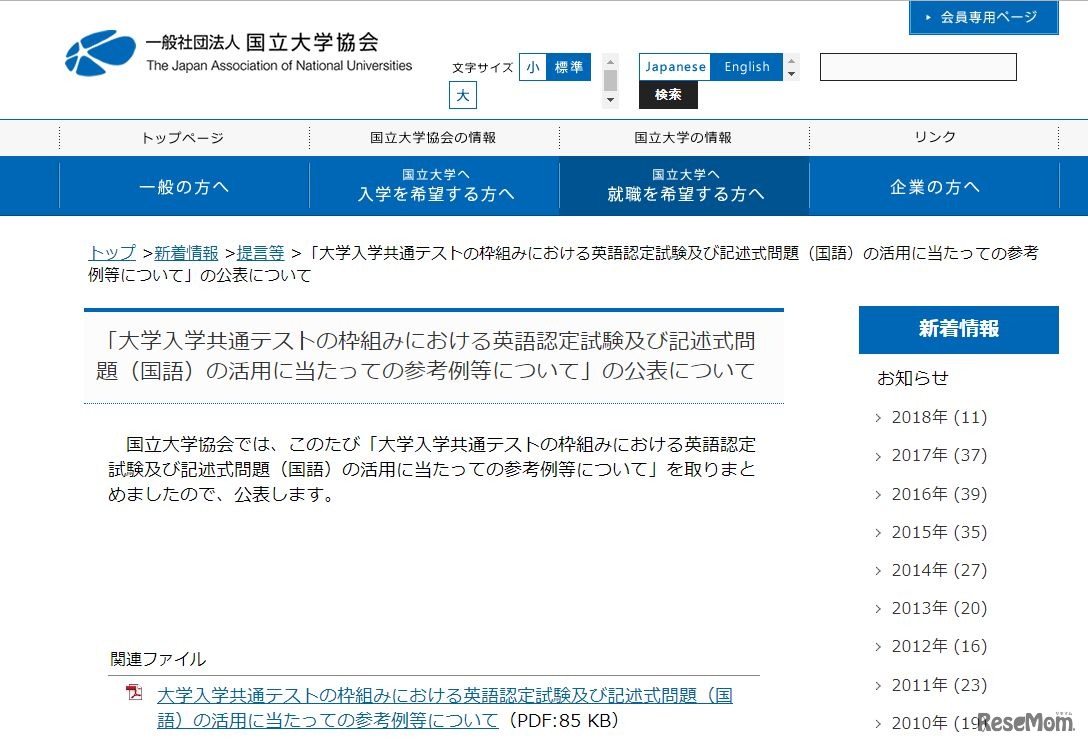Go to 新着情報 via the breadcrumb

point(187,253)
